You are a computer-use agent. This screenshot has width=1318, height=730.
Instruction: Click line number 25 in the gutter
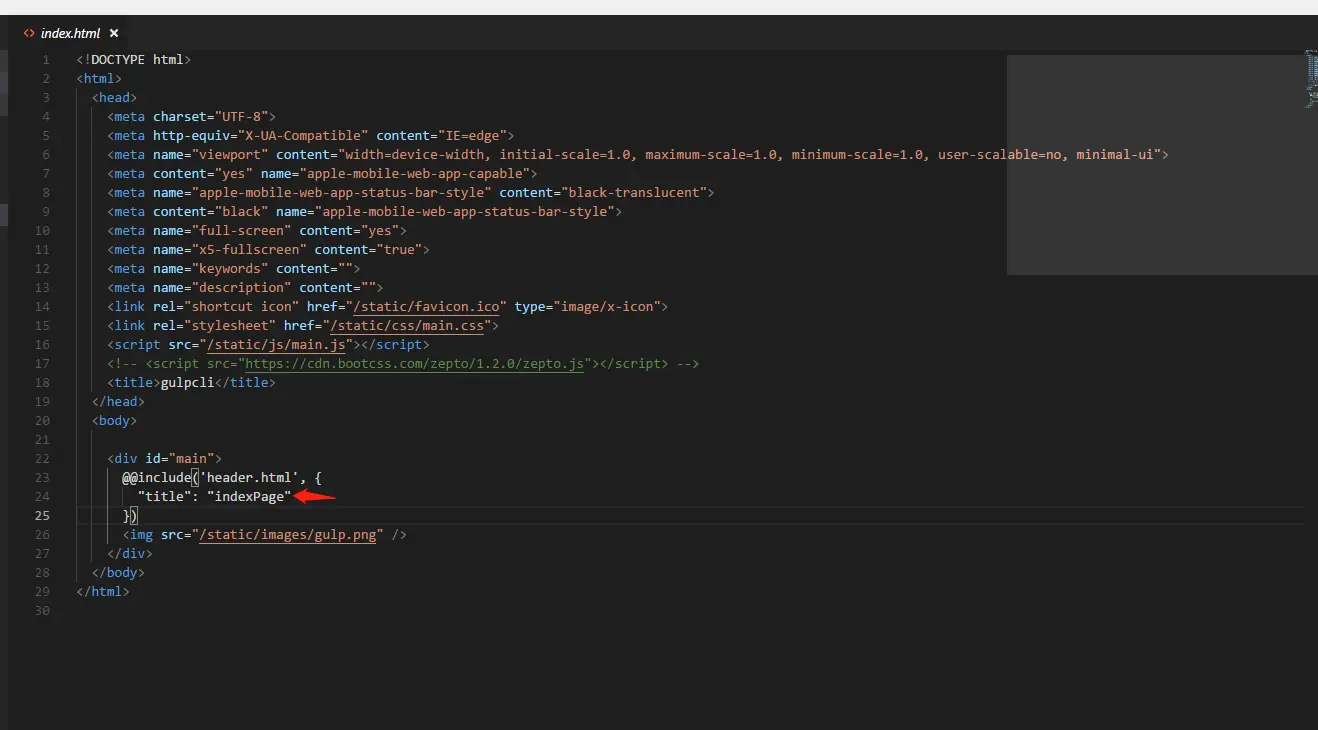[42, 515]
